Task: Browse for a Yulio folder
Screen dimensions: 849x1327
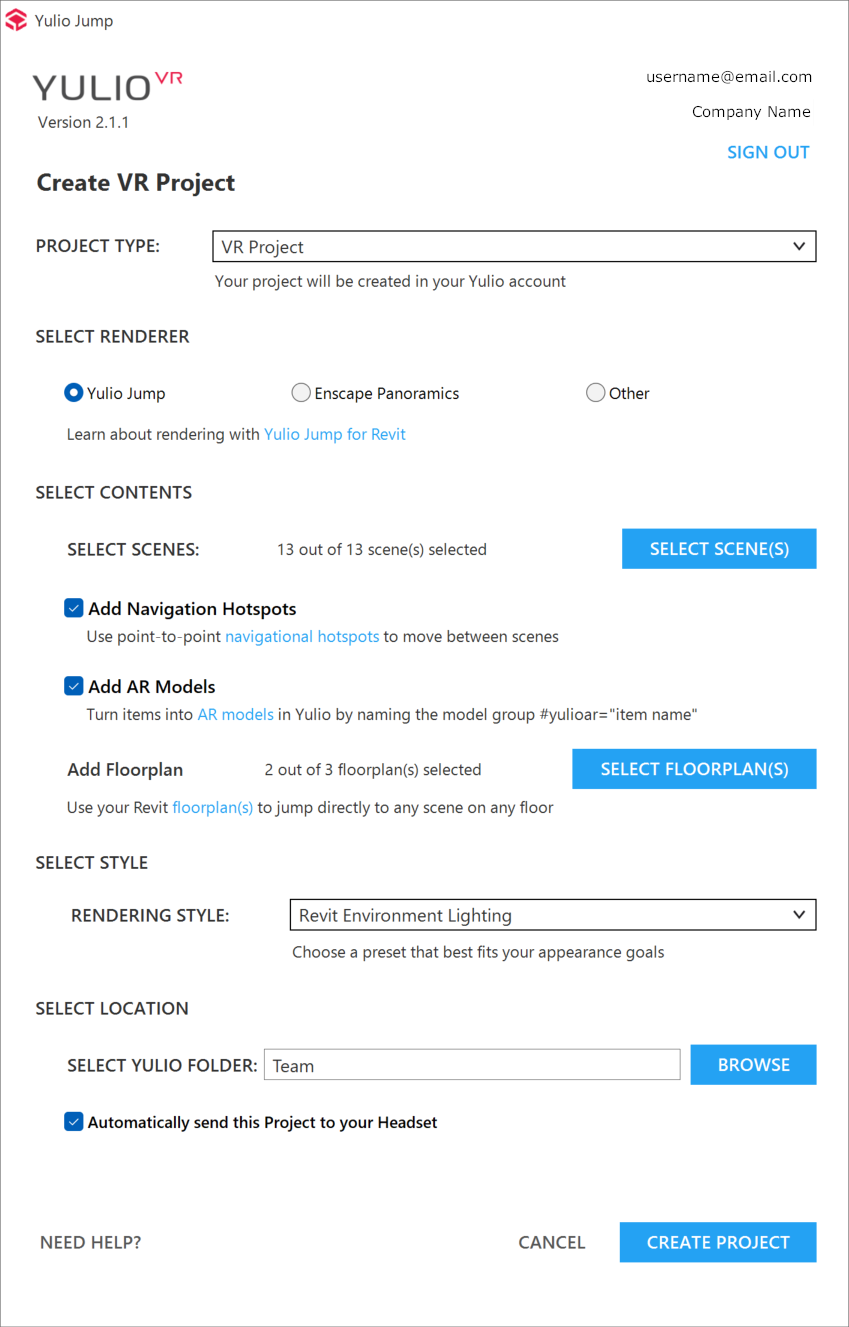Action: (x=753, y=1065)
